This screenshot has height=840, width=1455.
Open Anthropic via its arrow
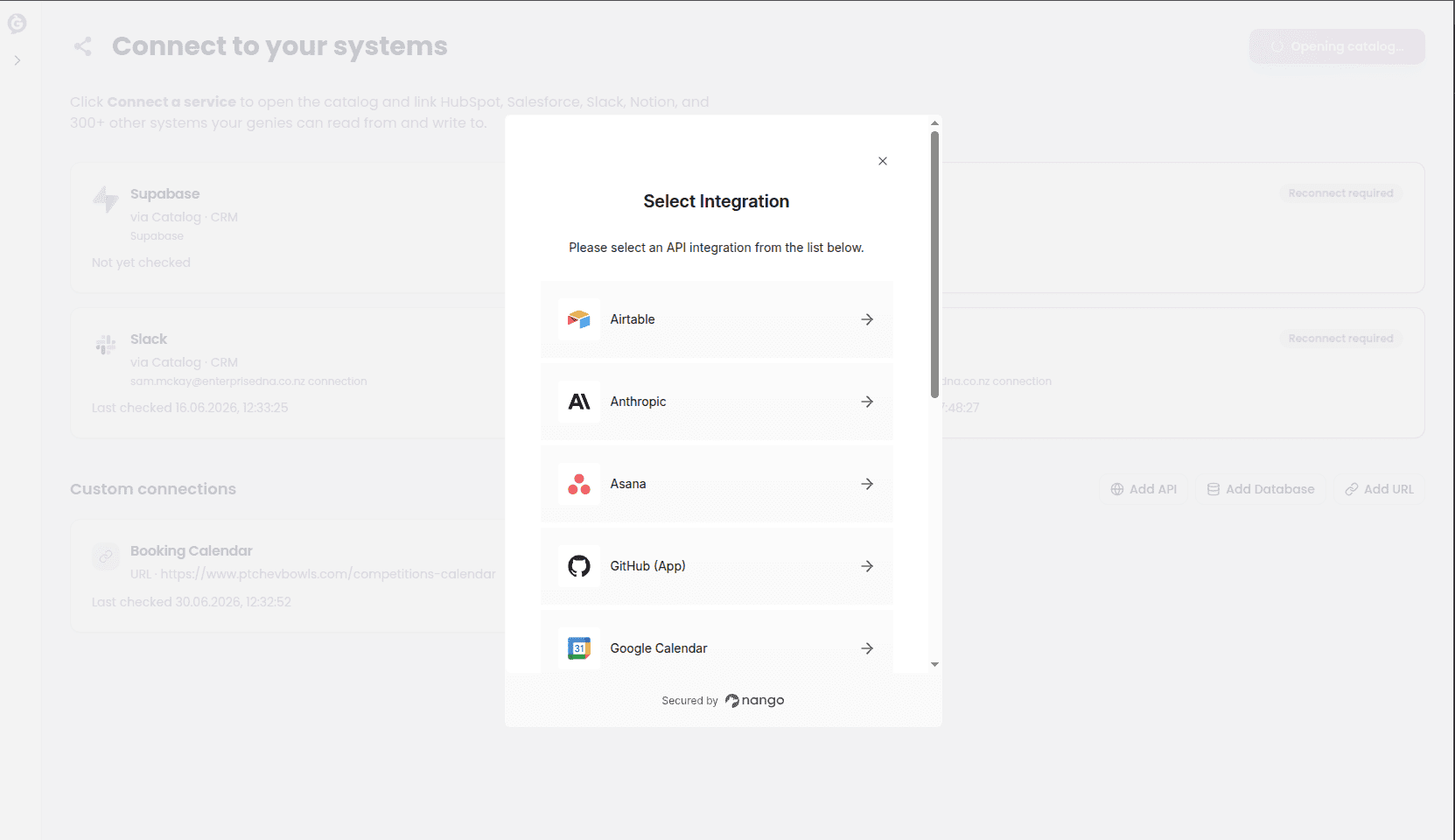point(867,402)
